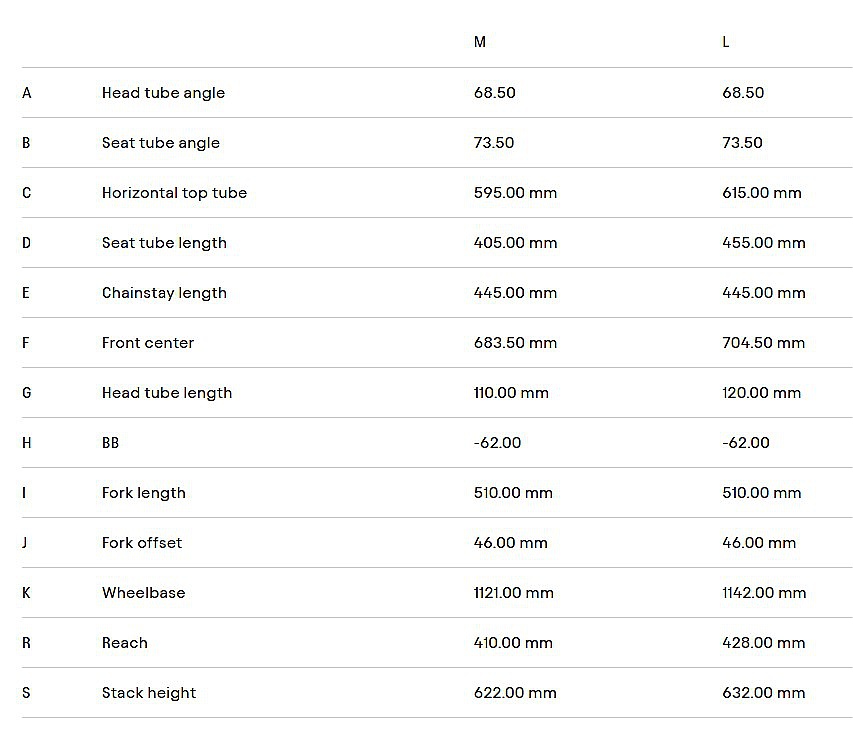Select the Head tube angle row label
853x732 pixels.
click(163, 93)
